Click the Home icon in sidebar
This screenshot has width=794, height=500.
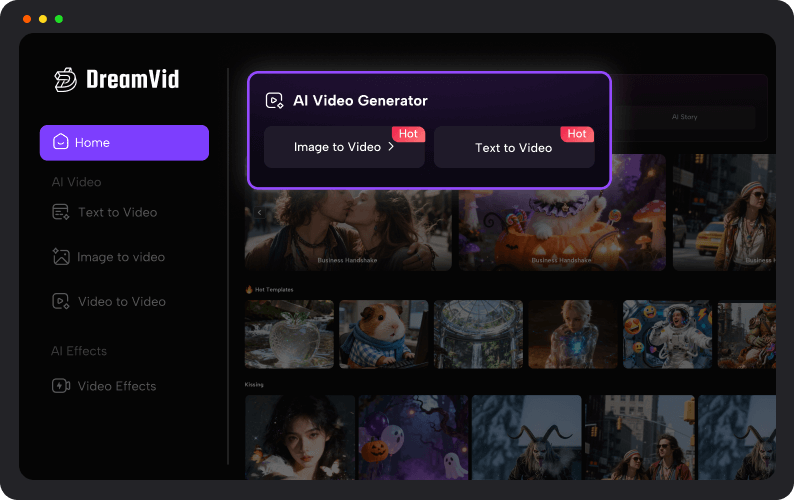(61, 142)
